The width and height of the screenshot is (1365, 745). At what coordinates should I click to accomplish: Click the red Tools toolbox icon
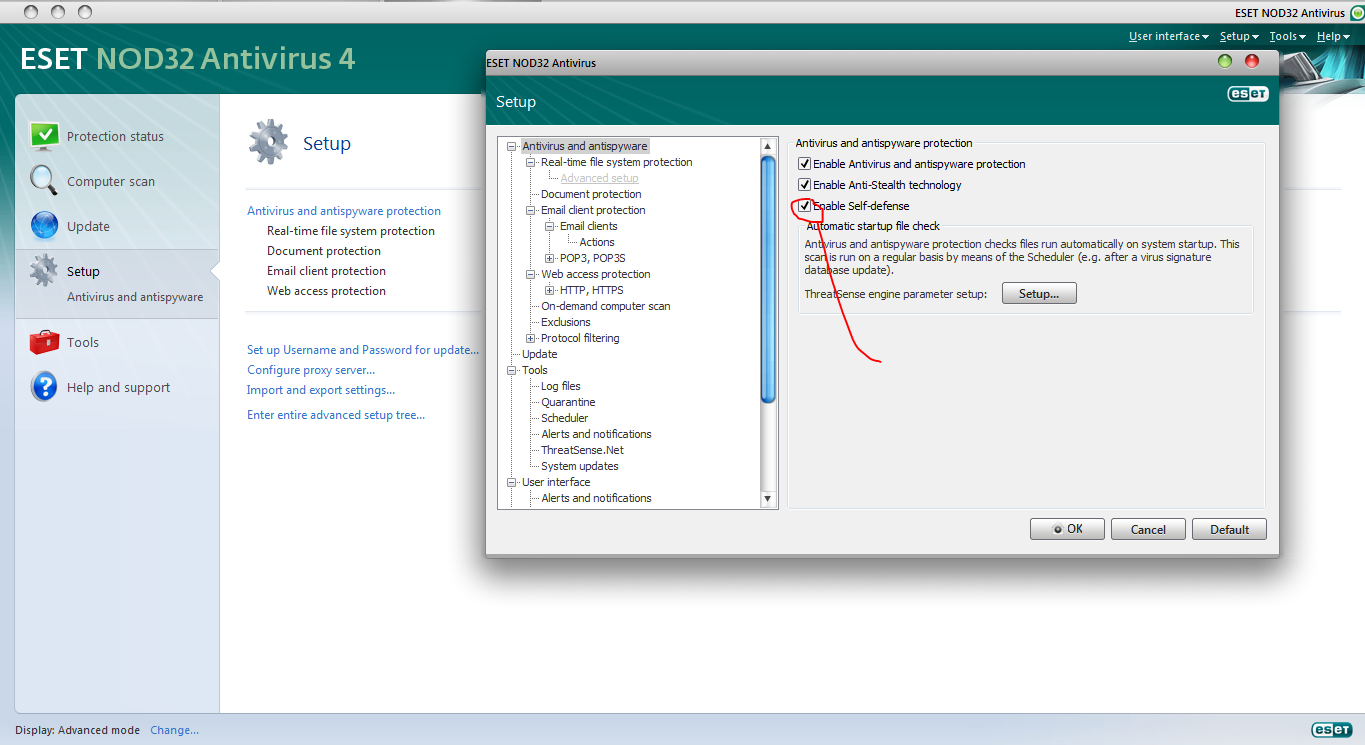click(x=44, y=342)
